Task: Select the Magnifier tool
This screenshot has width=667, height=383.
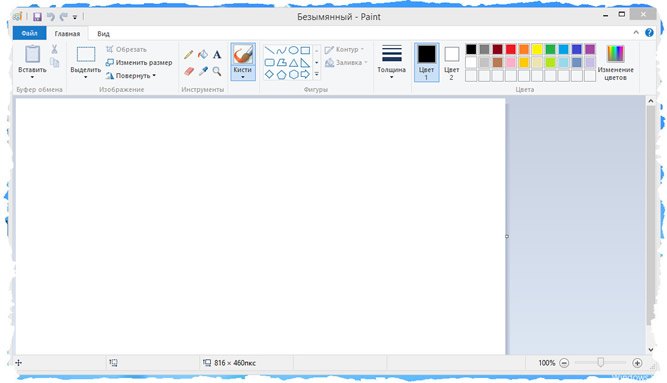Action: click(217, 71)
